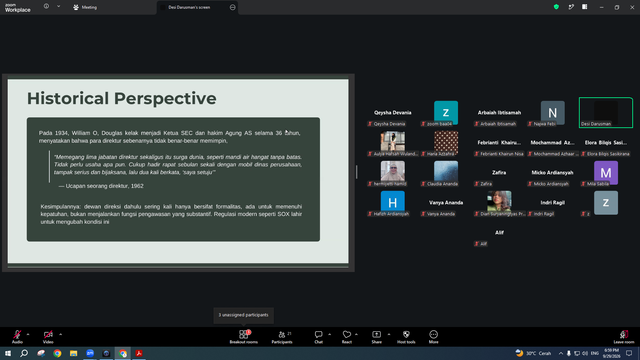Open the More options menu

(x=433, y=337)
